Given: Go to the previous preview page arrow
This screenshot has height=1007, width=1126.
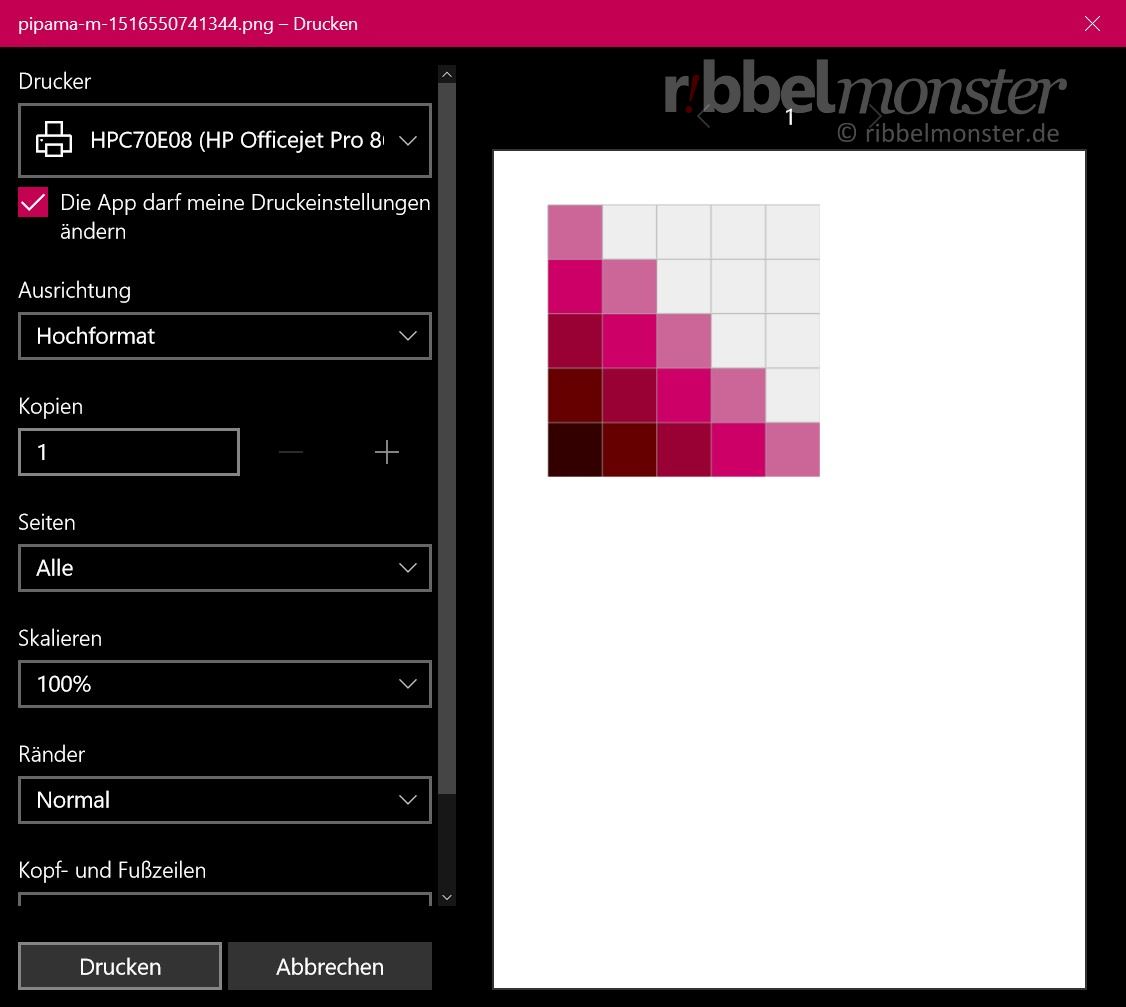Looking at the screenshot, I should tap(704, 116).
